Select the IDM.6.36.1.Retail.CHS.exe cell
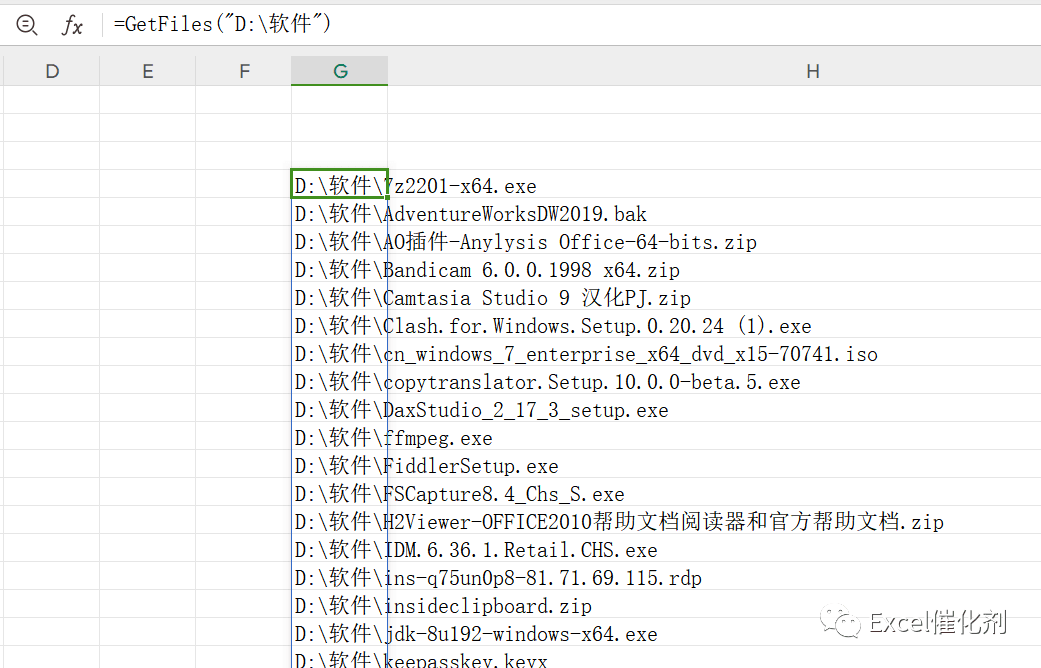This screenshot has height=668, width=1041. coord(476,549)
